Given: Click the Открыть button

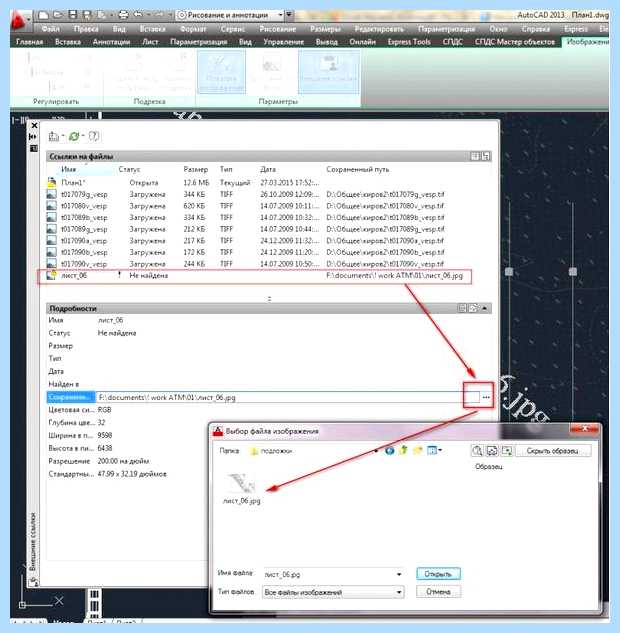Looking at the screenshot, I should (x=438, y=574).
